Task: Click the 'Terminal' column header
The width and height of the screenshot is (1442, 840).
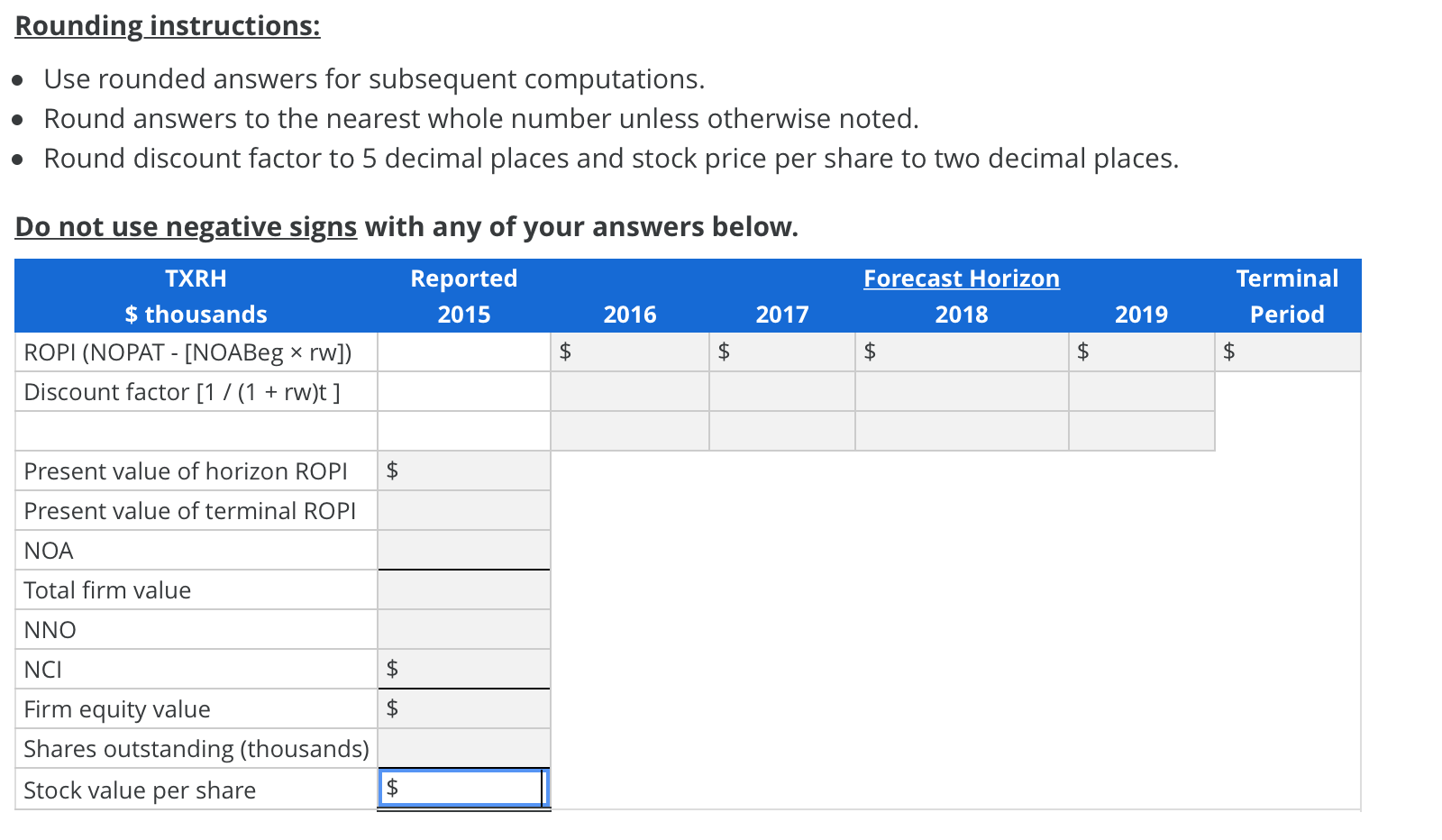Action: click(1287, 278)
